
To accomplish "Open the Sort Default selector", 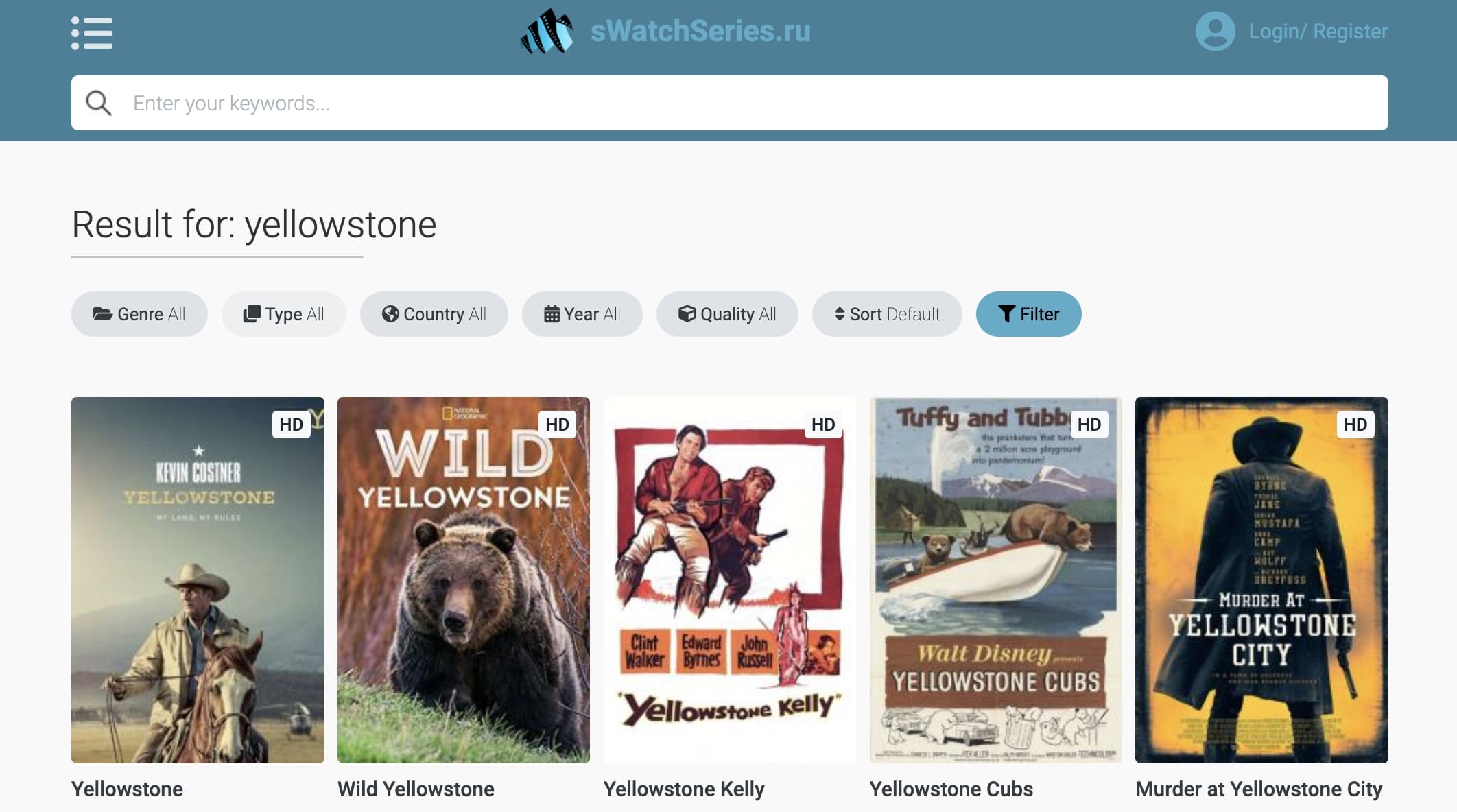I will pyautogui.click(x=887, y=314).
